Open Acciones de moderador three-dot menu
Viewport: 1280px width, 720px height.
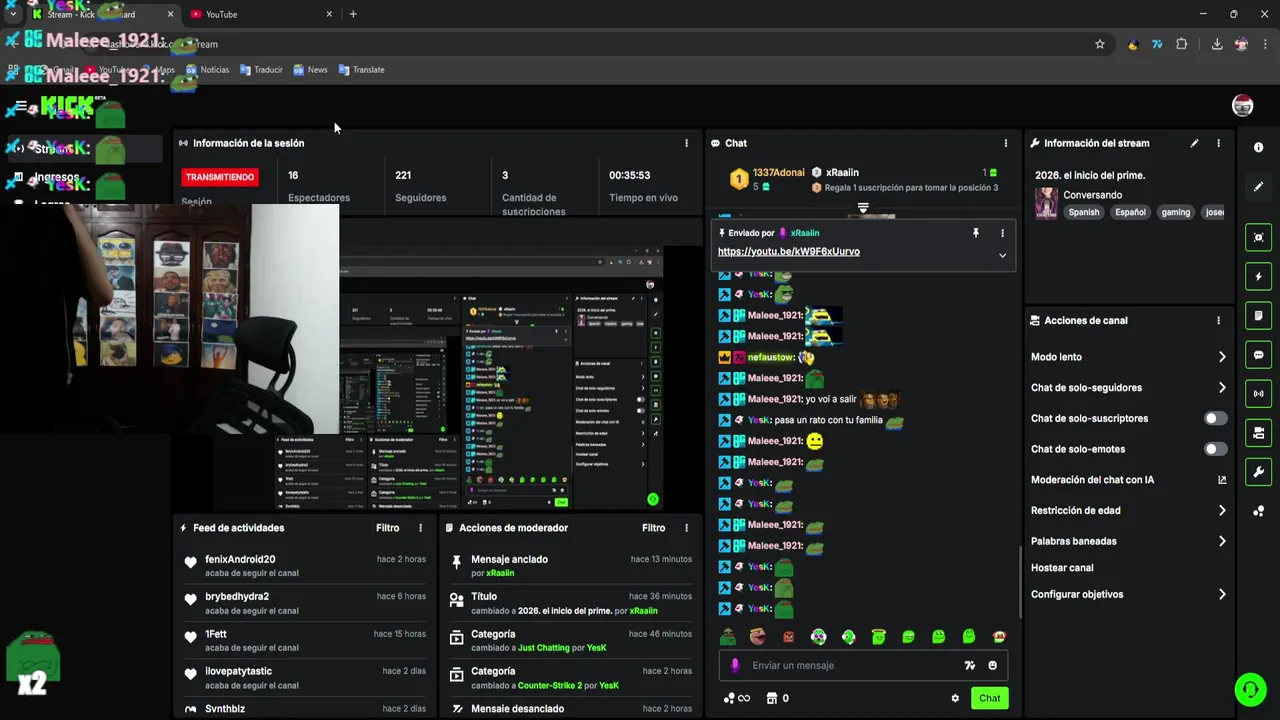(686, 528)
